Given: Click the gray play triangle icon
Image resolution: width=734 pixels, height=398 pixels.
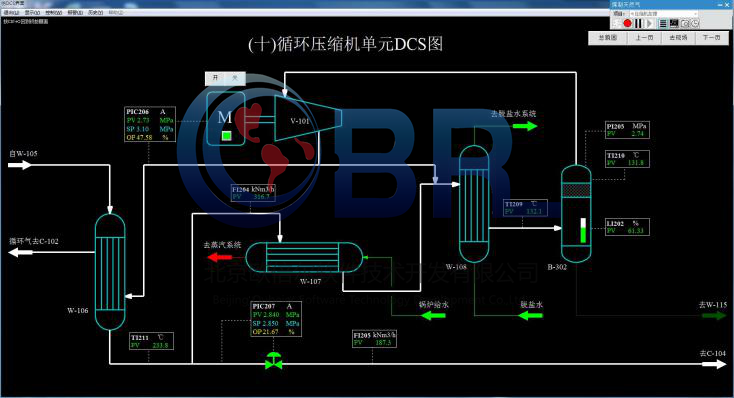Looking at the screenshot, I should pos(649,23).
